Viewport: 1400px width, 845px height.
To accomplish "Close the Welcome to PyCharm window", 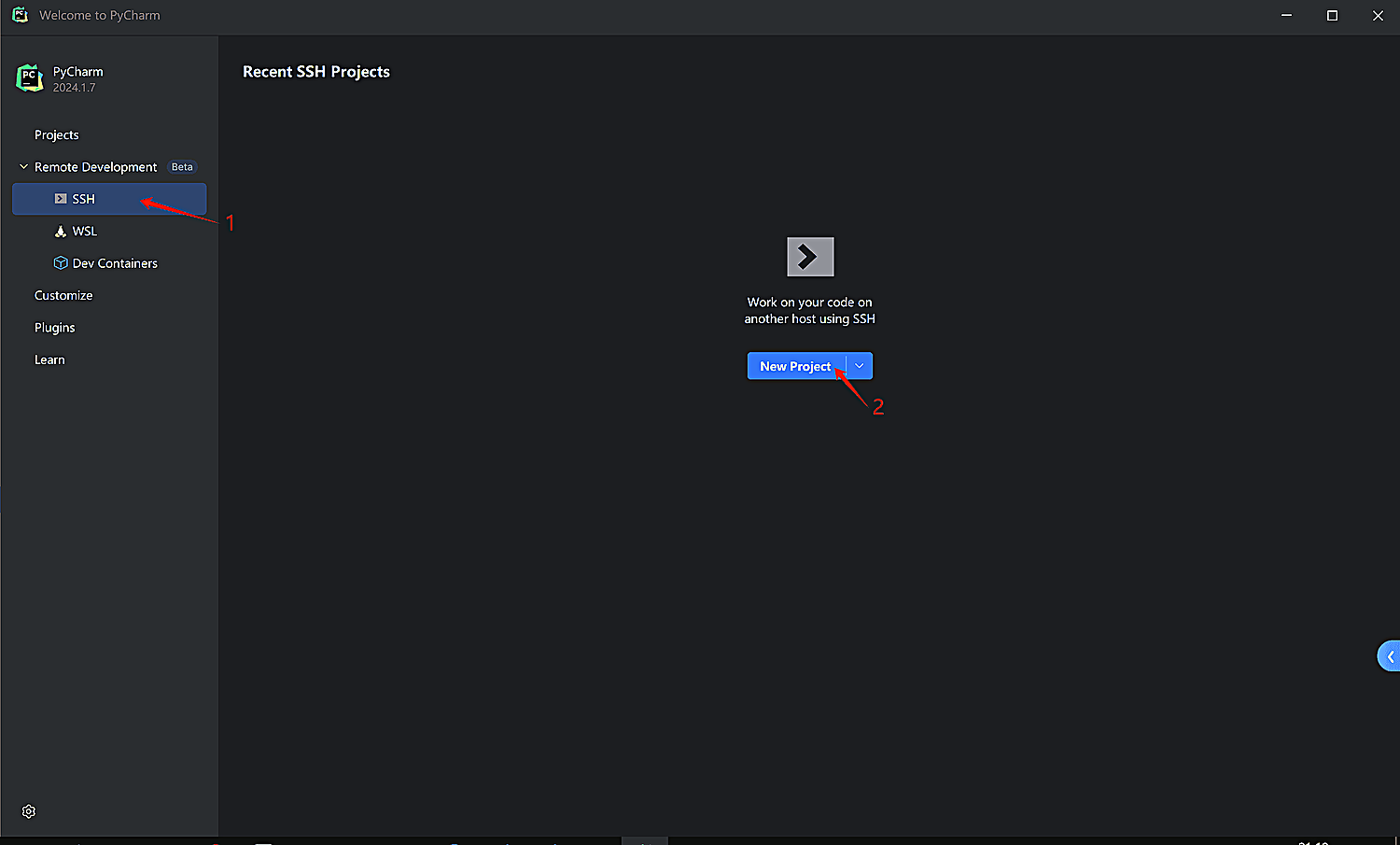I will pos(1378,16).
